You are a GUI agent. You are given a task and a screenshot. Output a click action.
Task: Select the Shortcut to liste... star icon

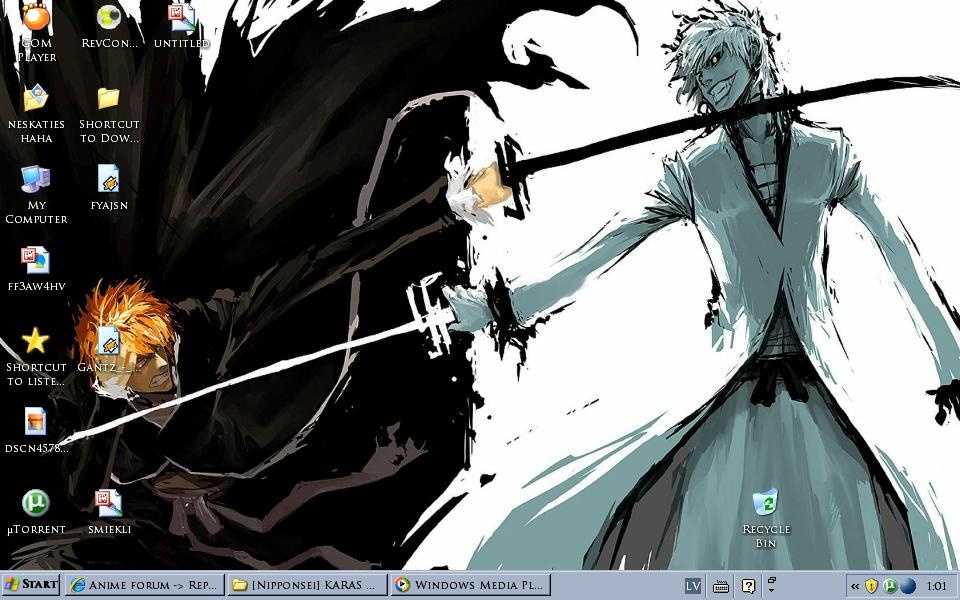pos(36,340)
